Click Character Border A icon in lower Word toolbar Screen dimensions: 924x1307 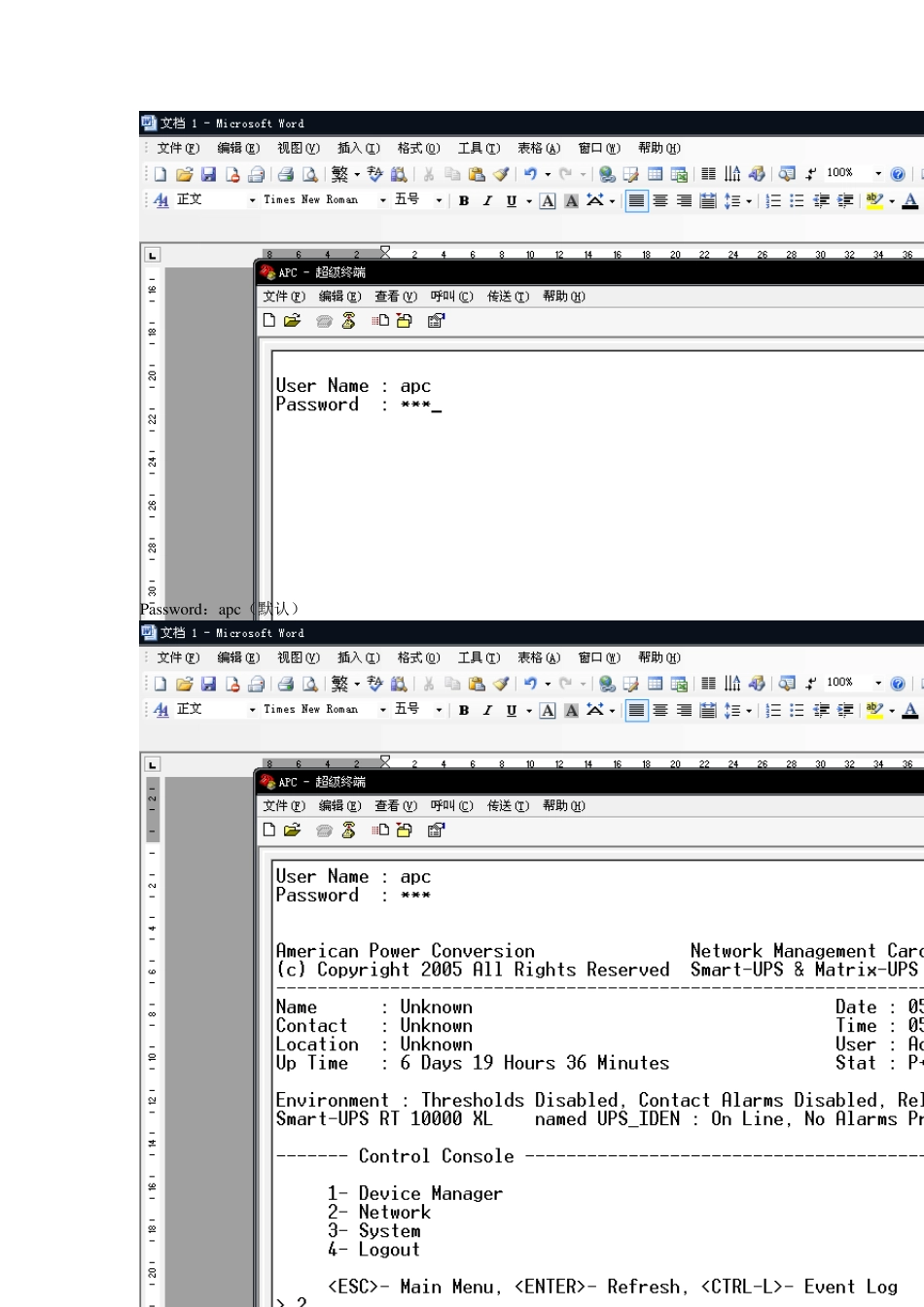click(548, 710)
